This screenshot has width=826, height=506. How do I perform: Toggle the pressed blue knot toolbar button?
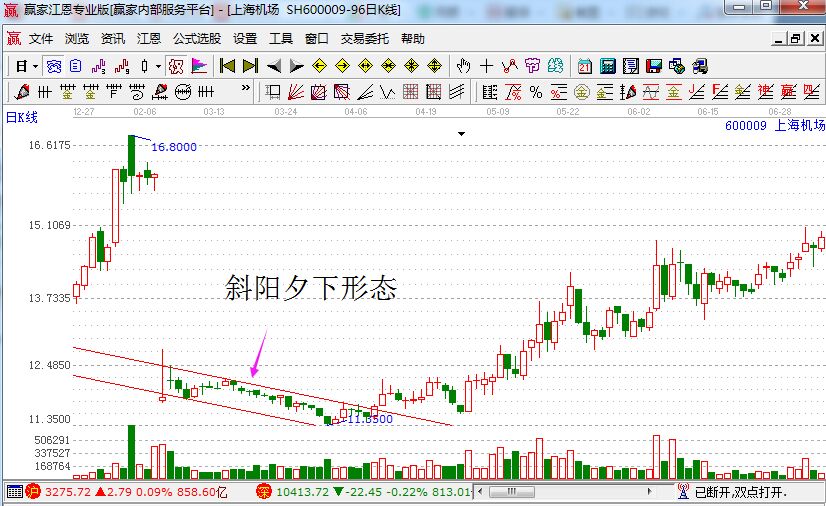[53, 66]
